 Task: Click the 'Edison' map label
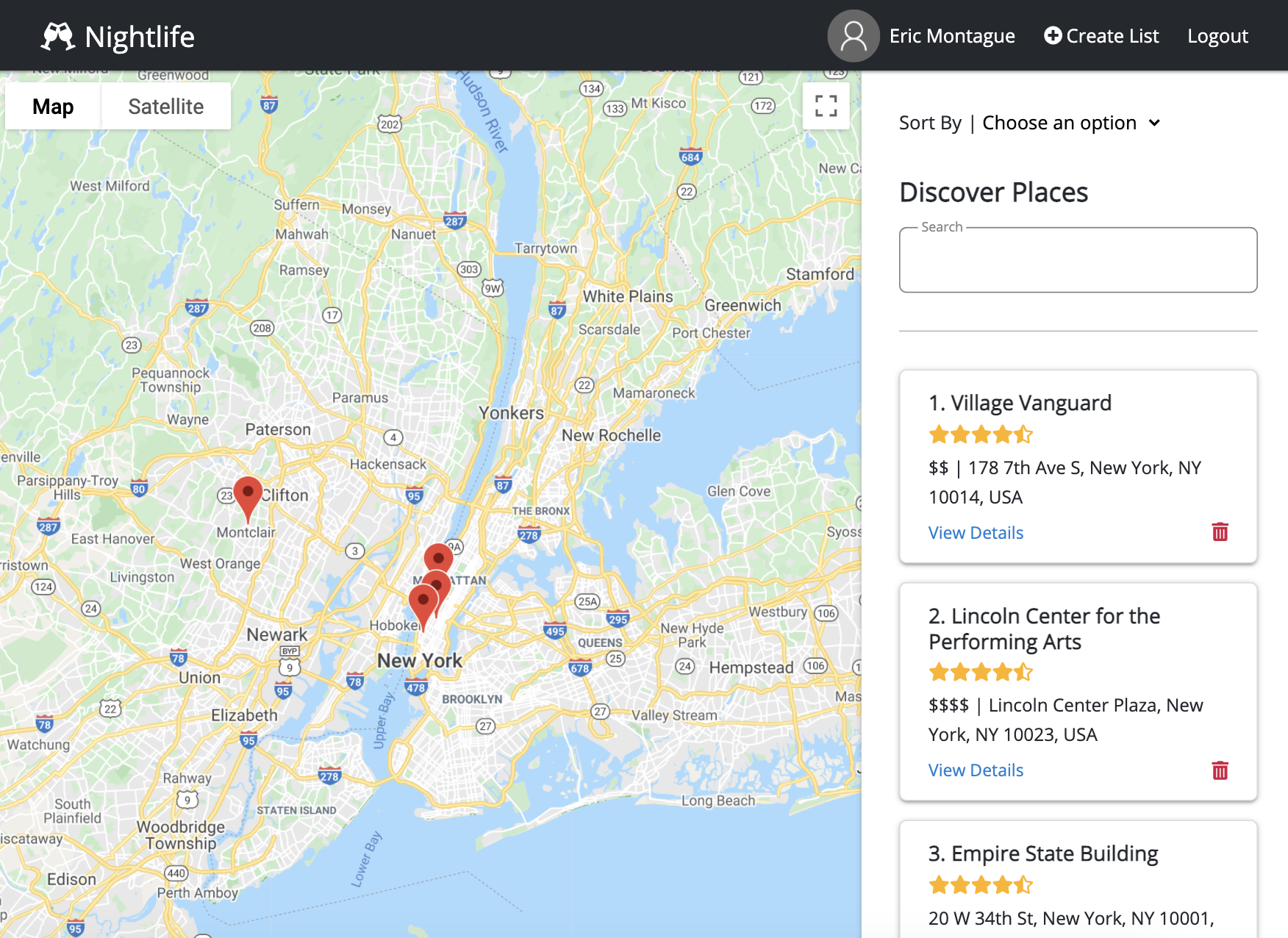71,879
